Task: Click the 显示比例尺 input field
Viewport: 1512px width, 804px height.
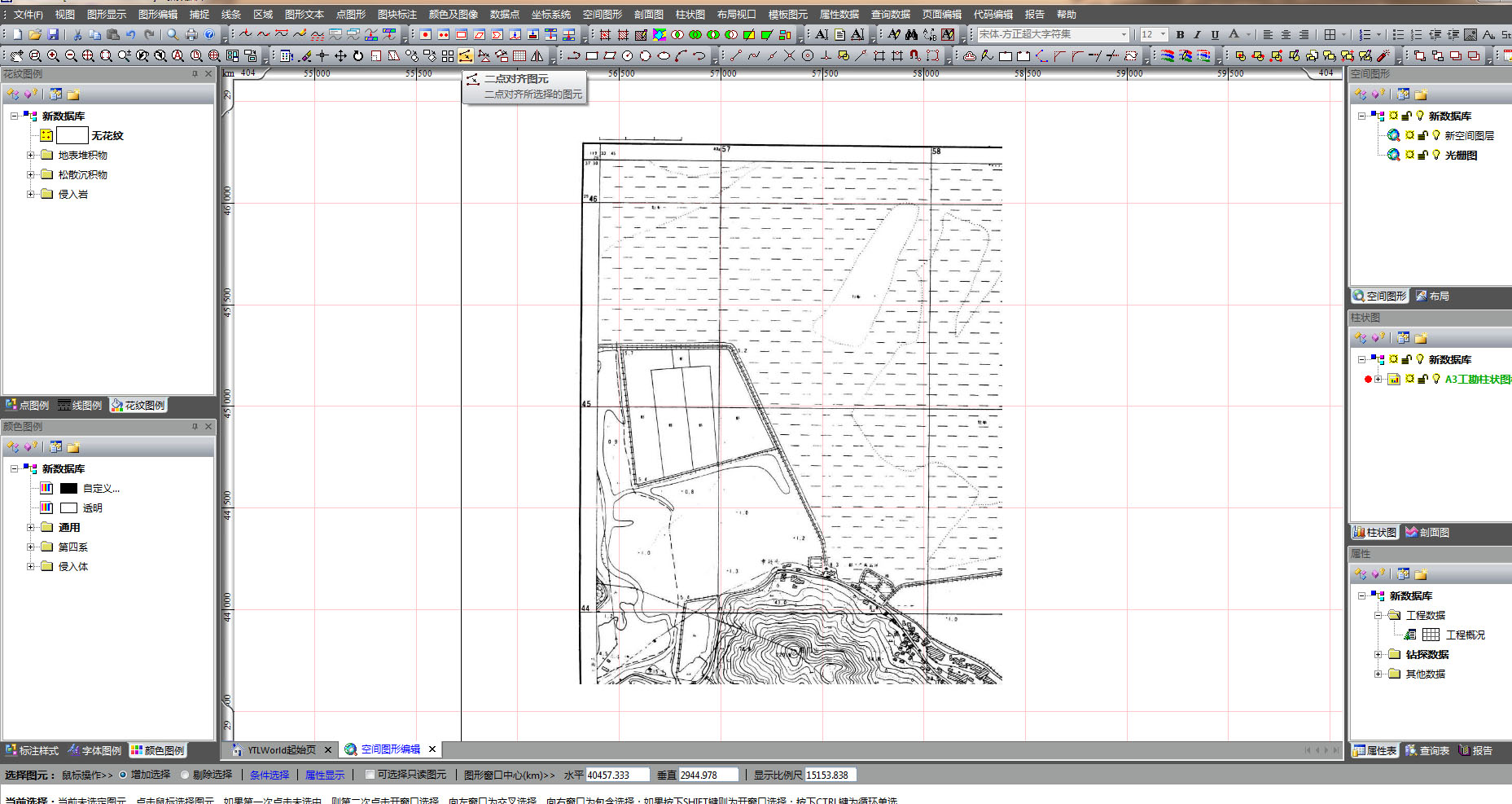Action: point(831,775)
